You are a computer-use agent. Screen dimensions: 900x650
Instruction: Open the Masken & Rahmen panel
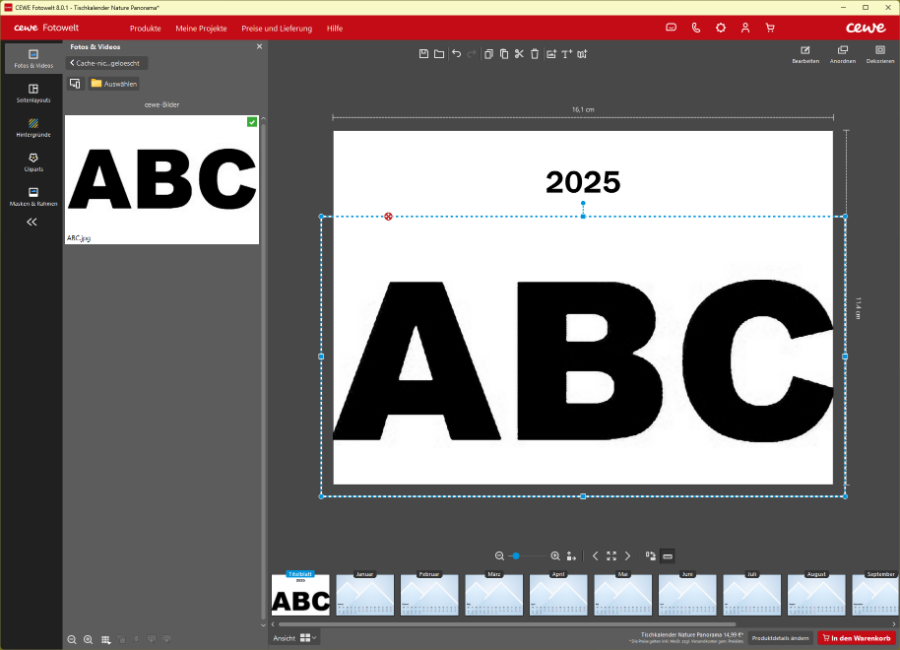33,196
